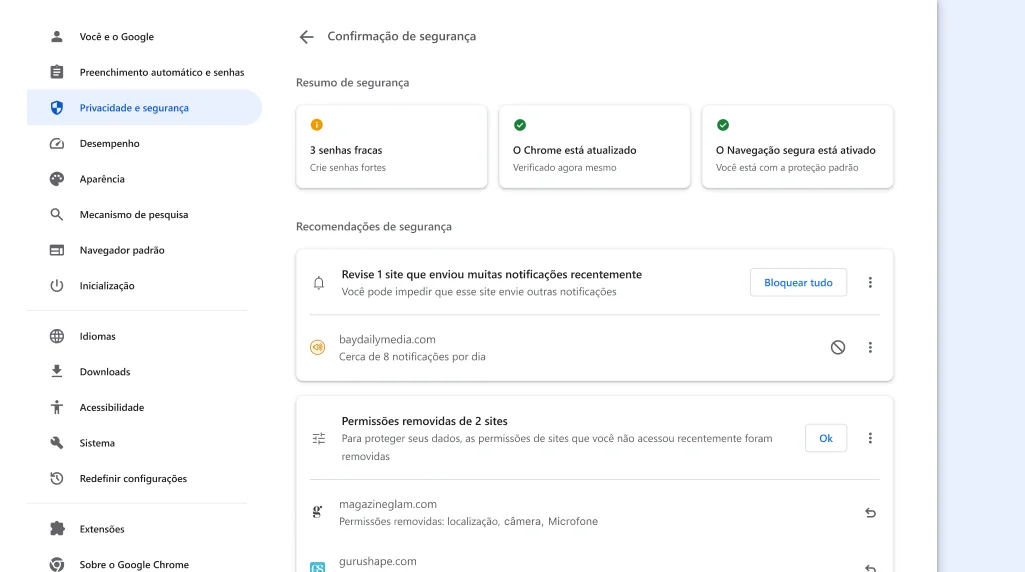Go back using the arrow beside Confirmação de segurança

click(306, 37)
